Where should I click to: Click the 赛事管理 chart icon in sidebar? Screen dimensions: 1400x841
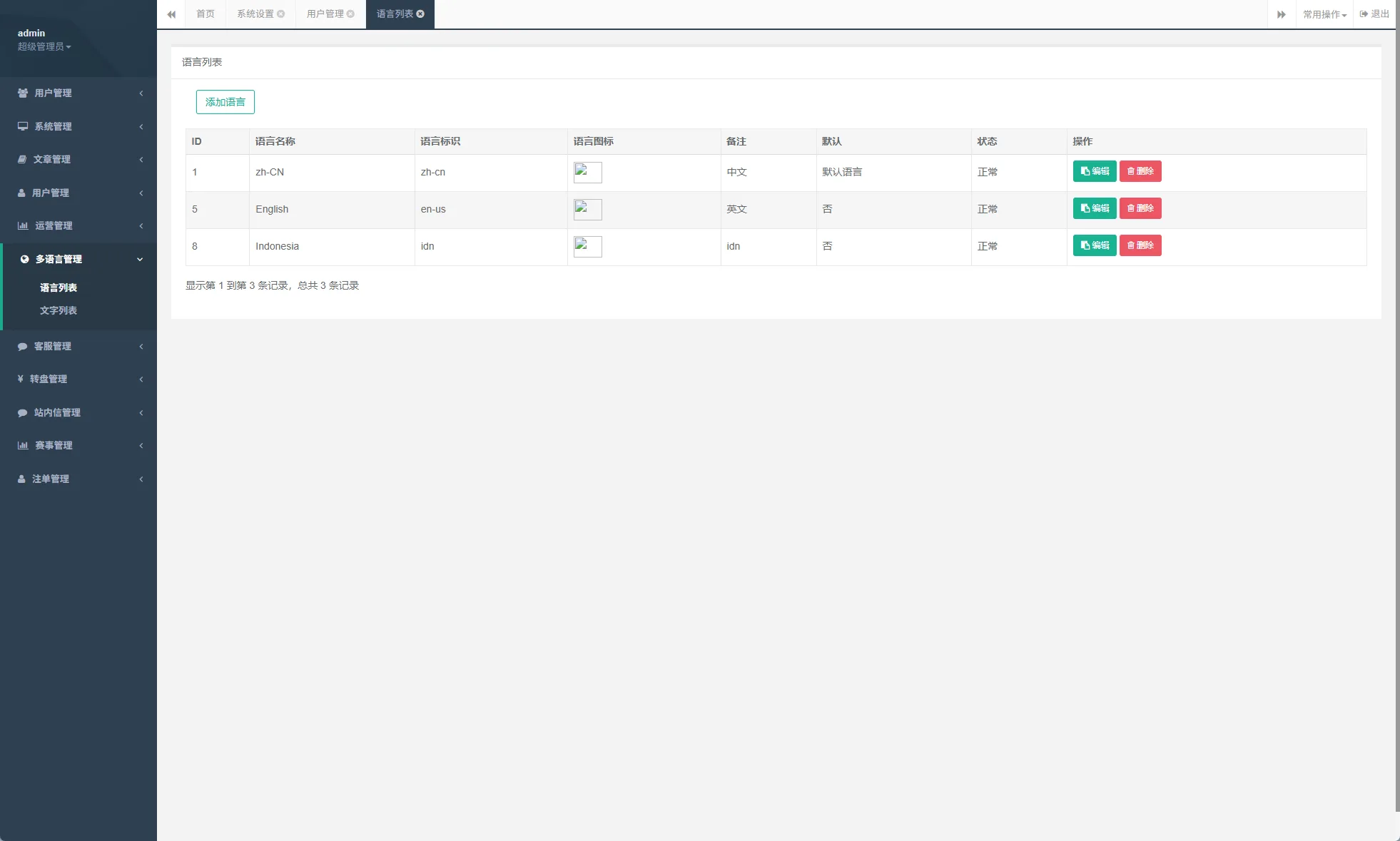[23, 445]
